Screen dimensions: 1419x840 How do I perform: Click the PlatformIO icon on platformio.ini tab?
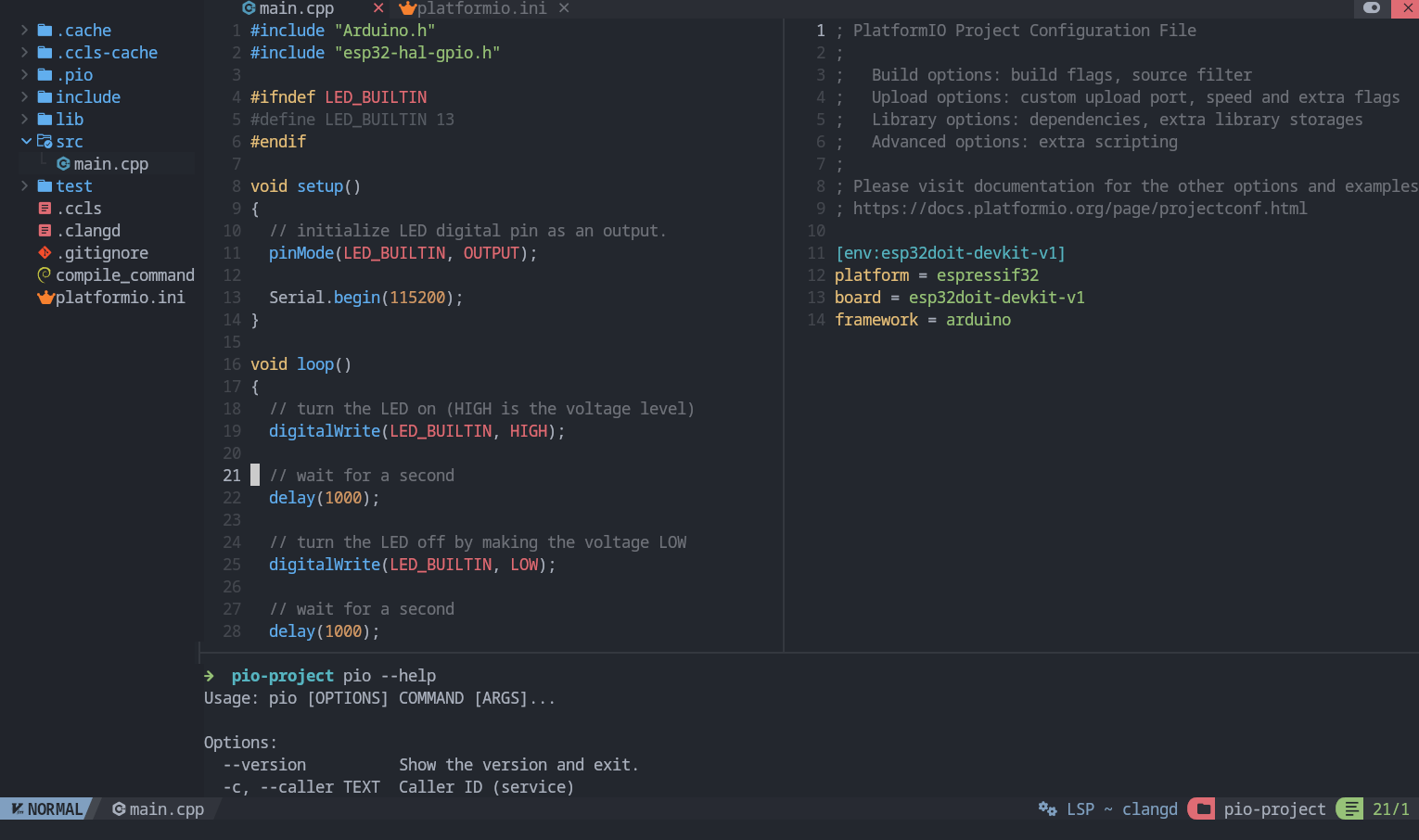click(407, 8)
